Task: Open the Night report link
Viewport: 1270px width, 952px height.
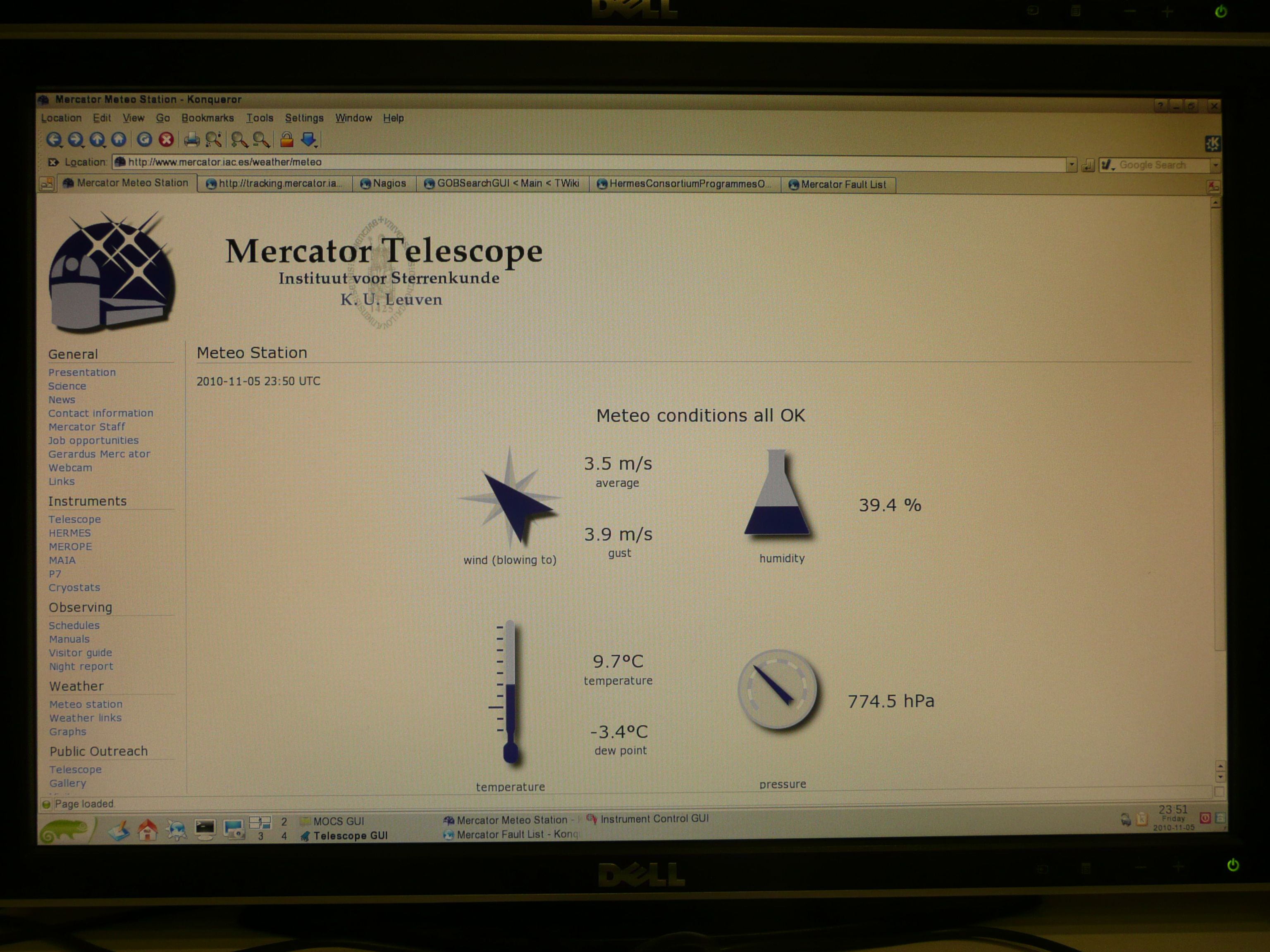Action: 81,666
